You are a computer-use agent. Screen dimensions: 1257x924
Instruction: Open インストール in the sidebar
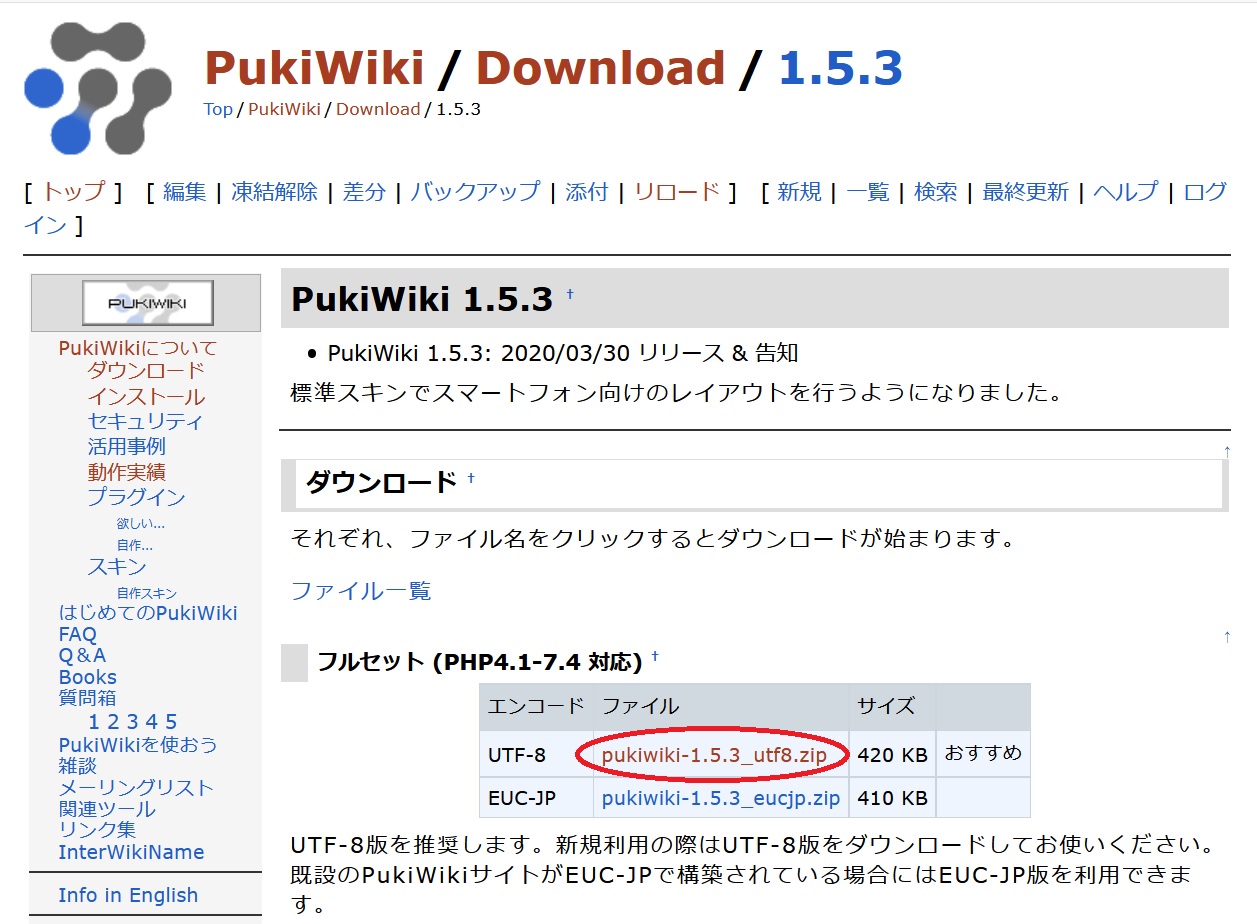coord(146,397)
